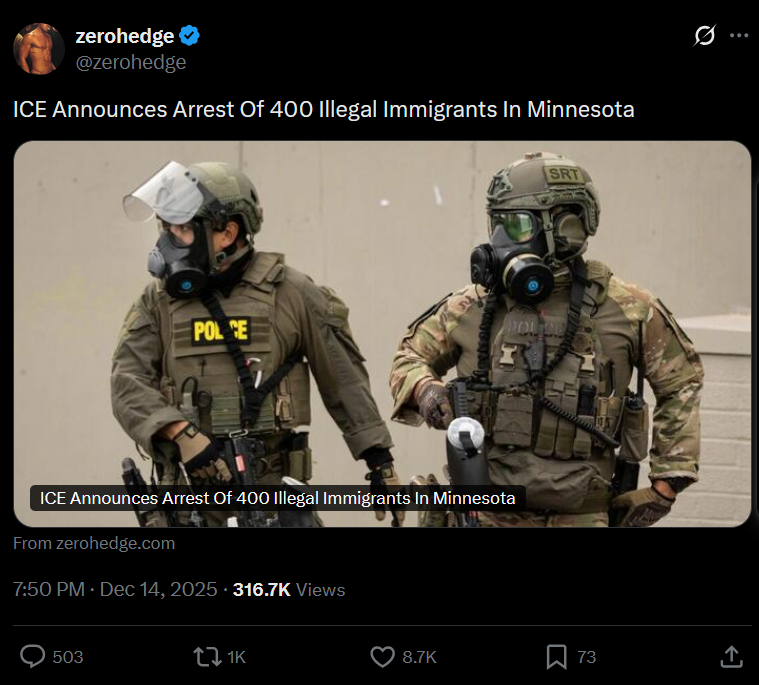Click the 7:50 PM Dec 14, 2025 timestamp
This screenshot has height=685, width=759.
[115, 590]
